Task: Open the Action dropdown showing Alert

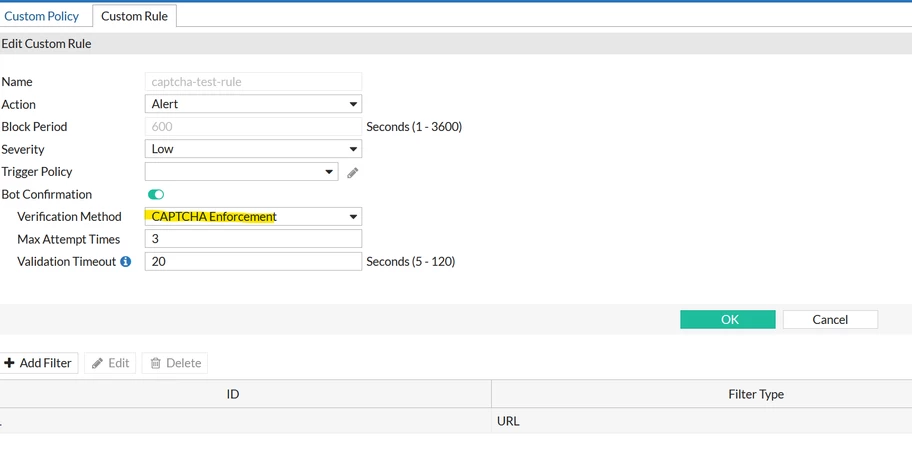Action: point(253,104)
